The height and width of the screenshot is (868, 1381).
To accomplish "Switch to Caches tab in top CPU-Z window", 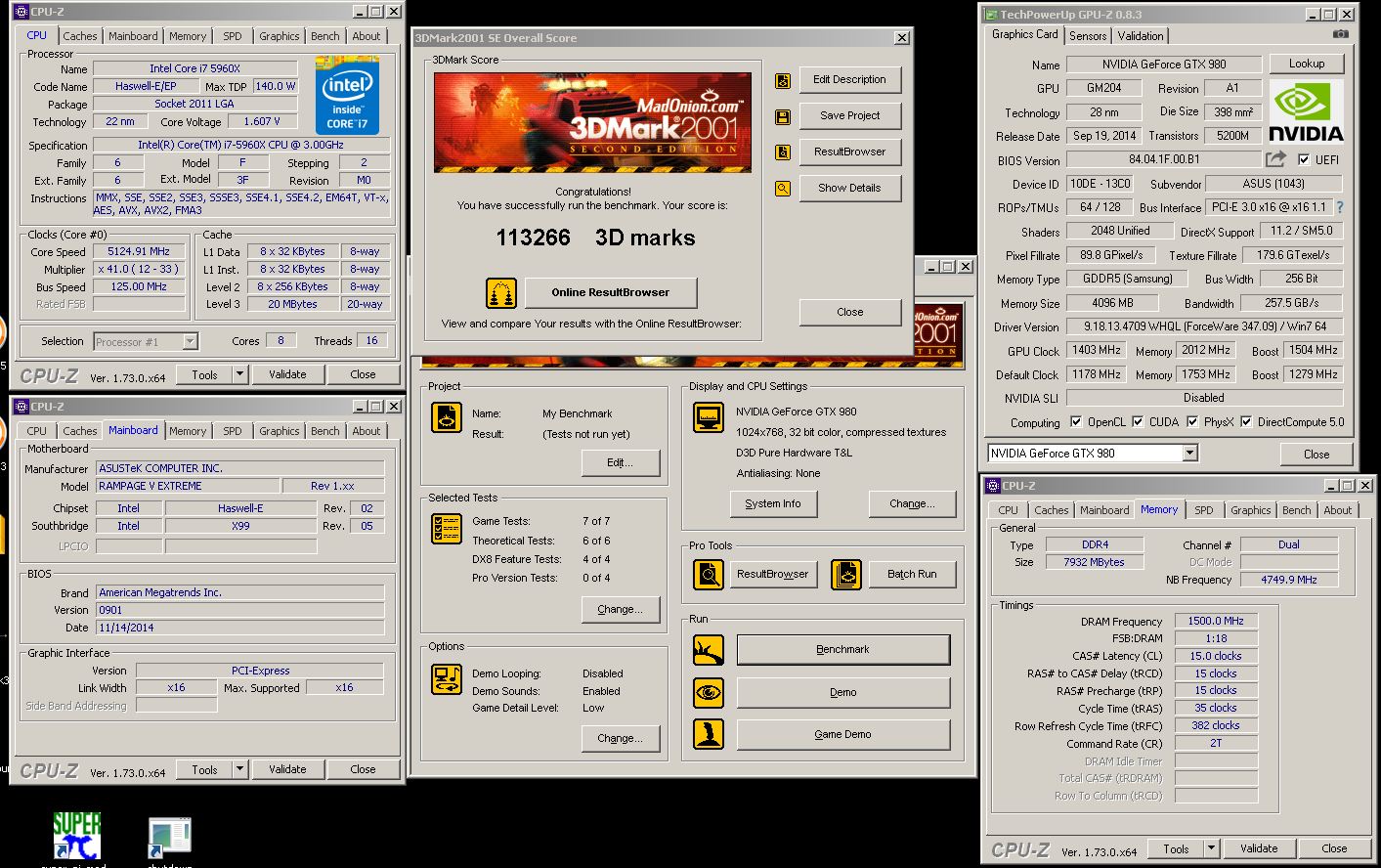I will pos(80,36).
